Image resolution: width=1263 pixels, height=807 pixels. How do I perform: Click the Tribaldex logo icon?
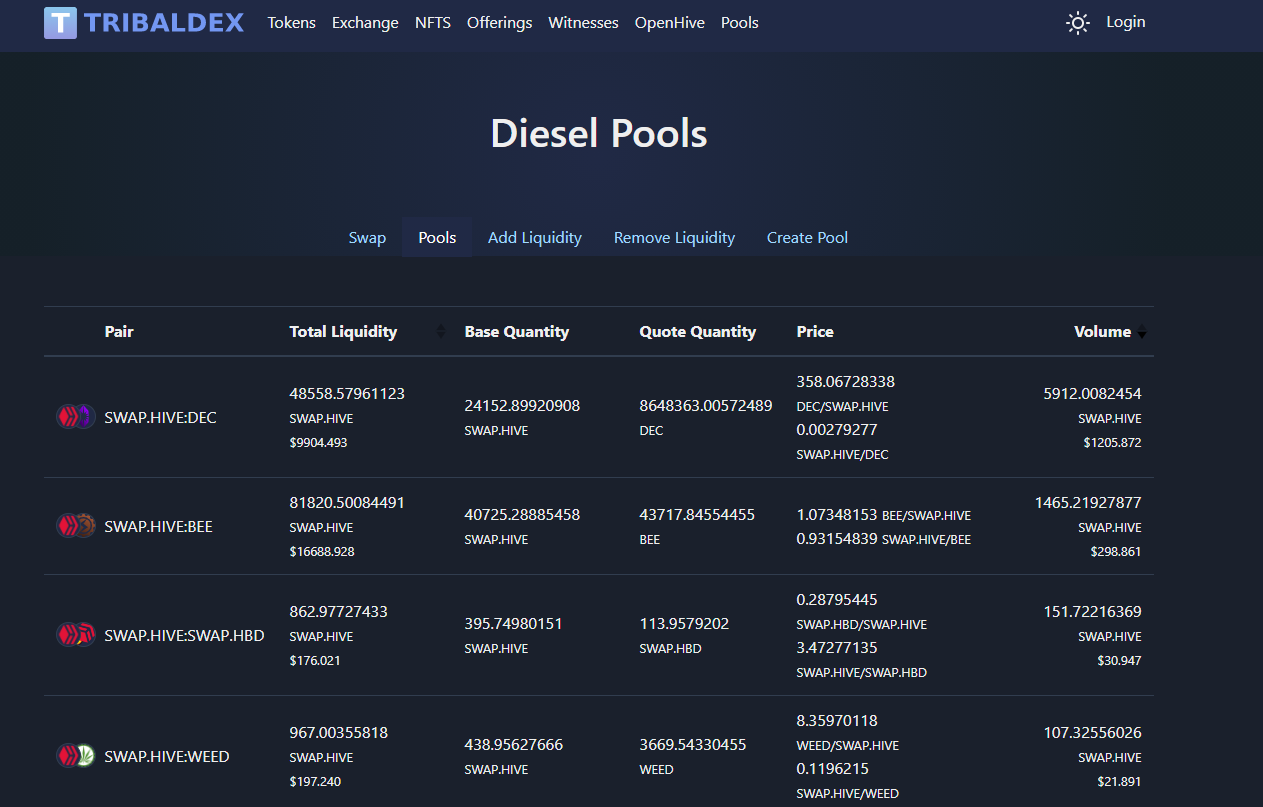pyautogui.click(x=61, y=22)
